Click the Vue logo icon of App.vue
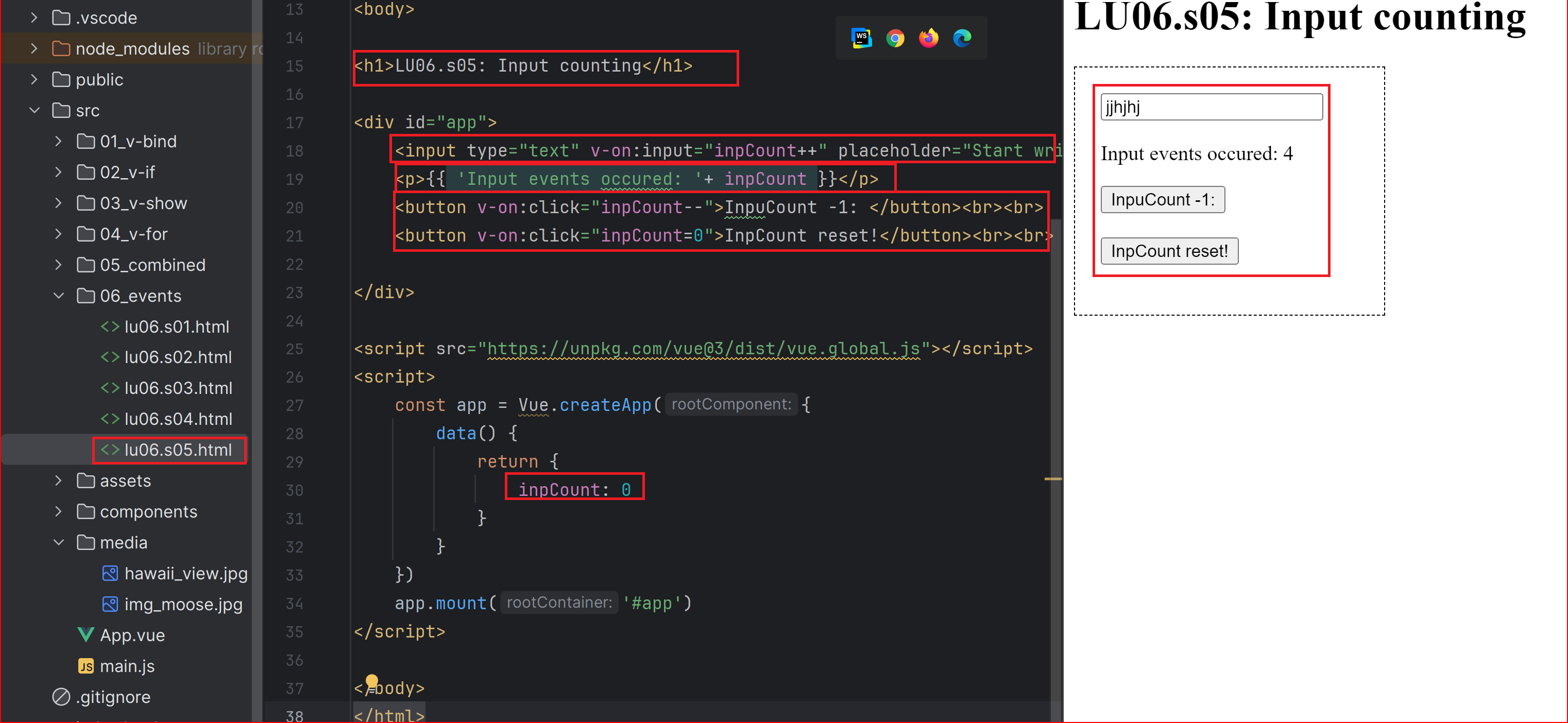1568x723 pixels. tap(86, 635)
